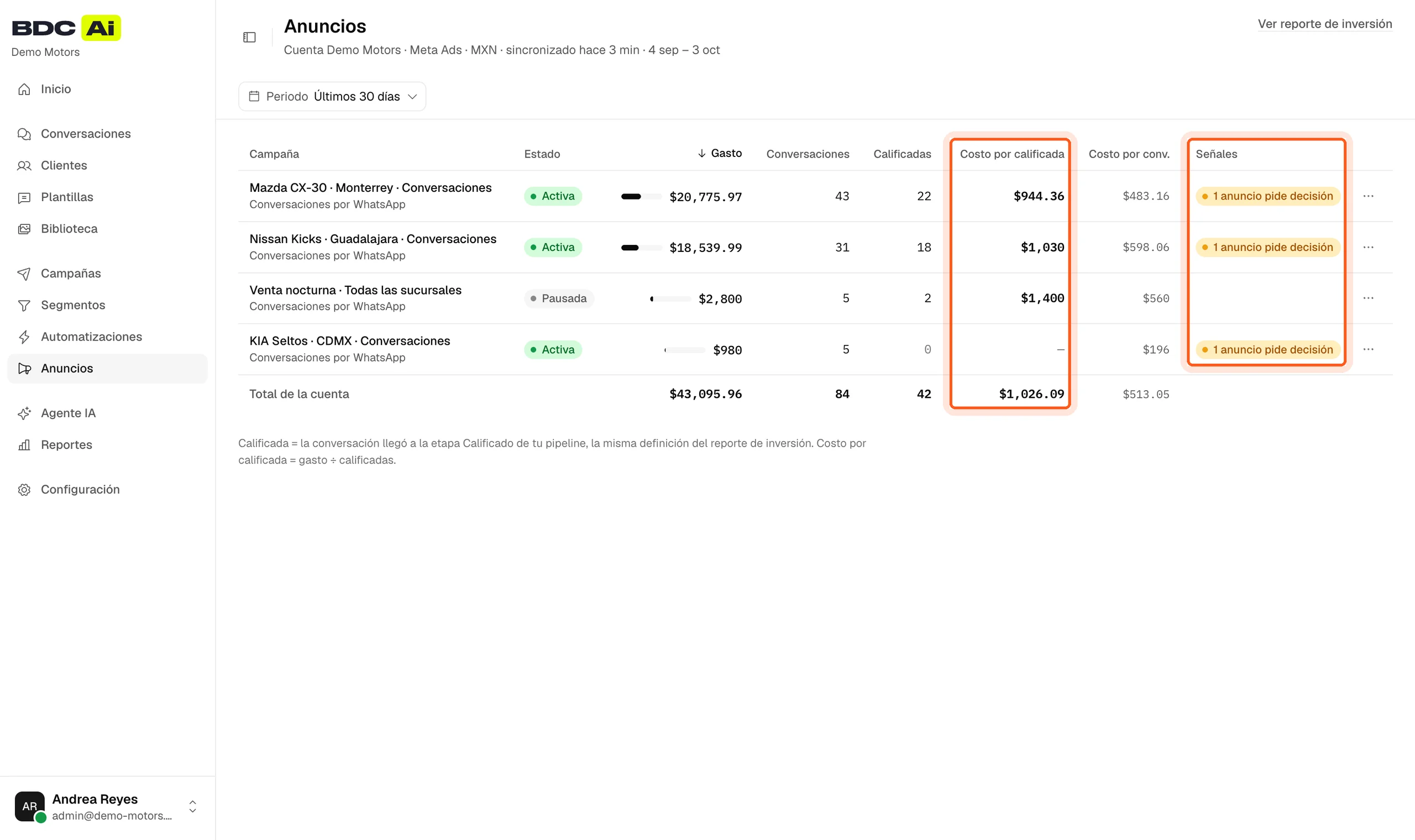Click the Automatizaciones lightning icon
Screen dimensions: 1415x840
click(24, 337)
